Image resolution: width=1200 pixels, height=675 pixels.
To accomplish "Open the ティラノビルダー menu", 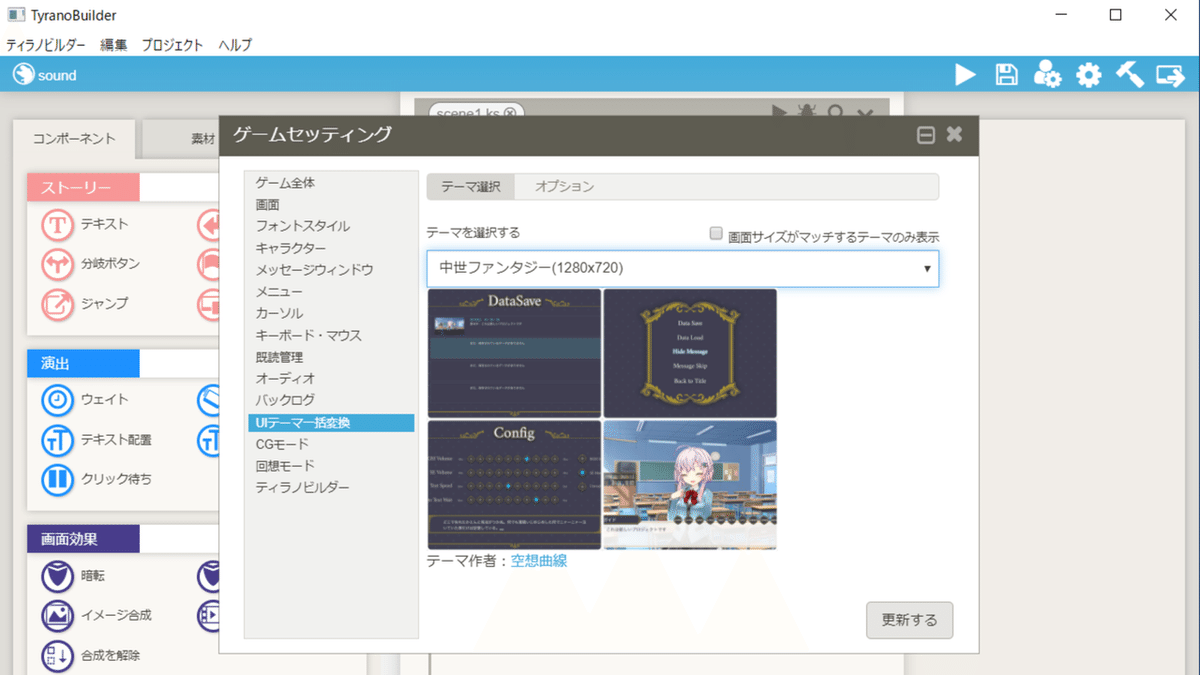I will pyautogui.click(x=46, y=45).
